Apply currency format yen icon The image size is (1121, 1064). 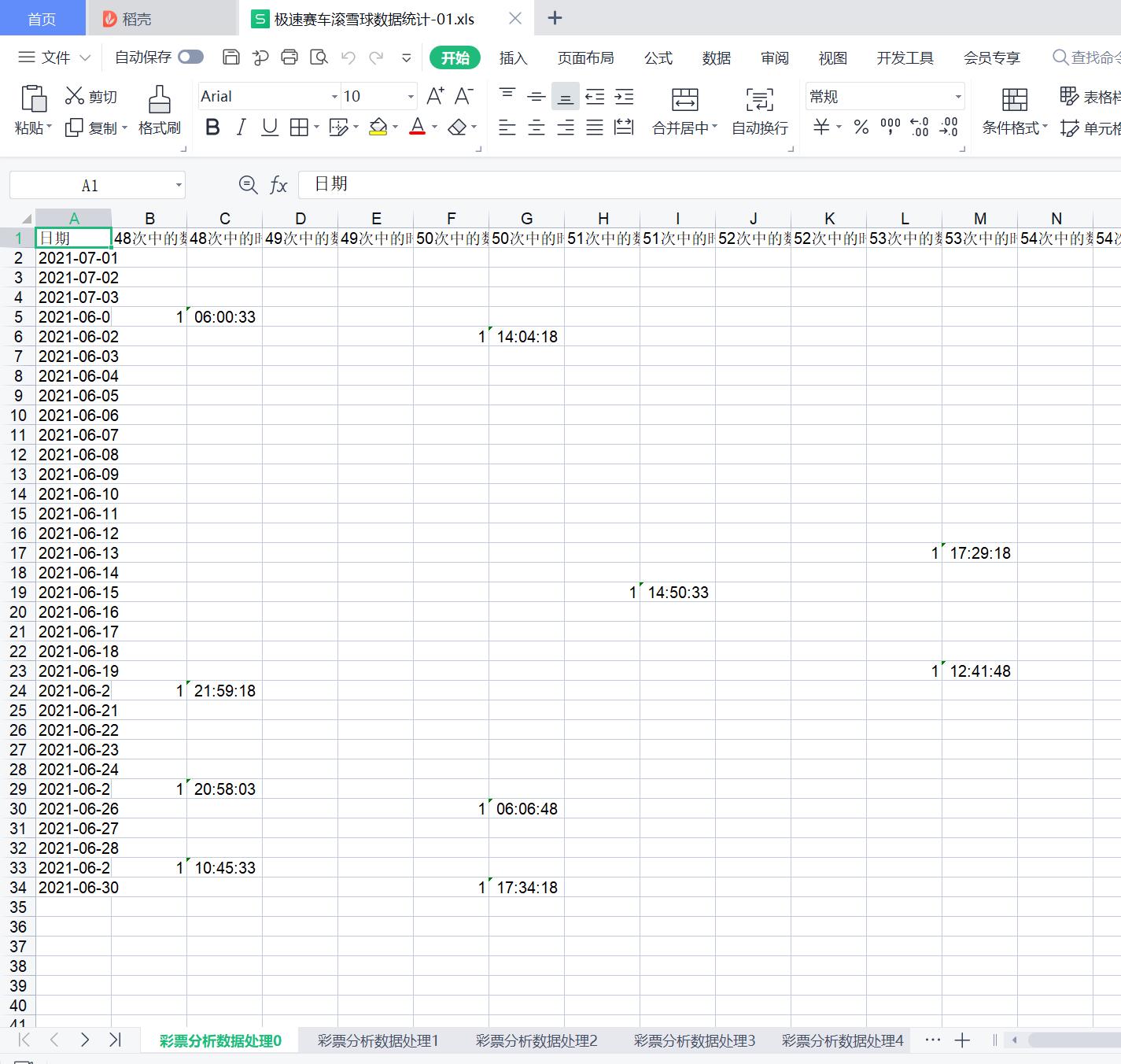pos(821,127)
